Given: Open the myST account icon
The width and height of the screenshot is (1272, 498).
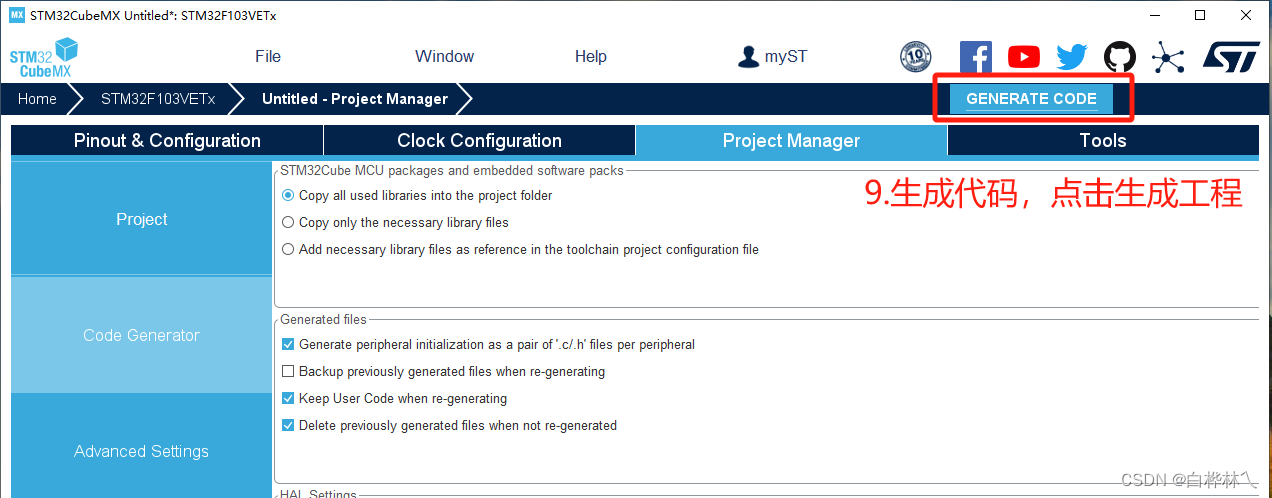Looking at the screenshot, I should point(748,57).
